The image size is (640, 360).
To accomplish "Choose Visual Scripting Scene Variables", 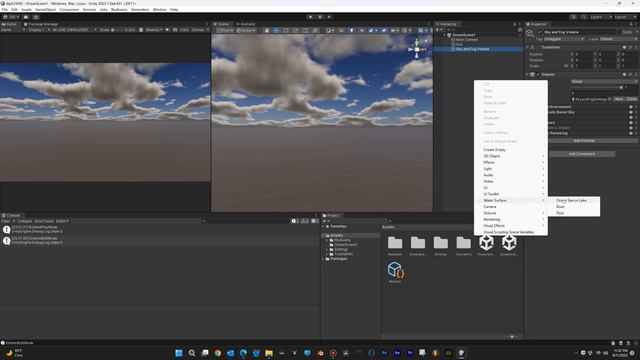I will tap(511, 232).
